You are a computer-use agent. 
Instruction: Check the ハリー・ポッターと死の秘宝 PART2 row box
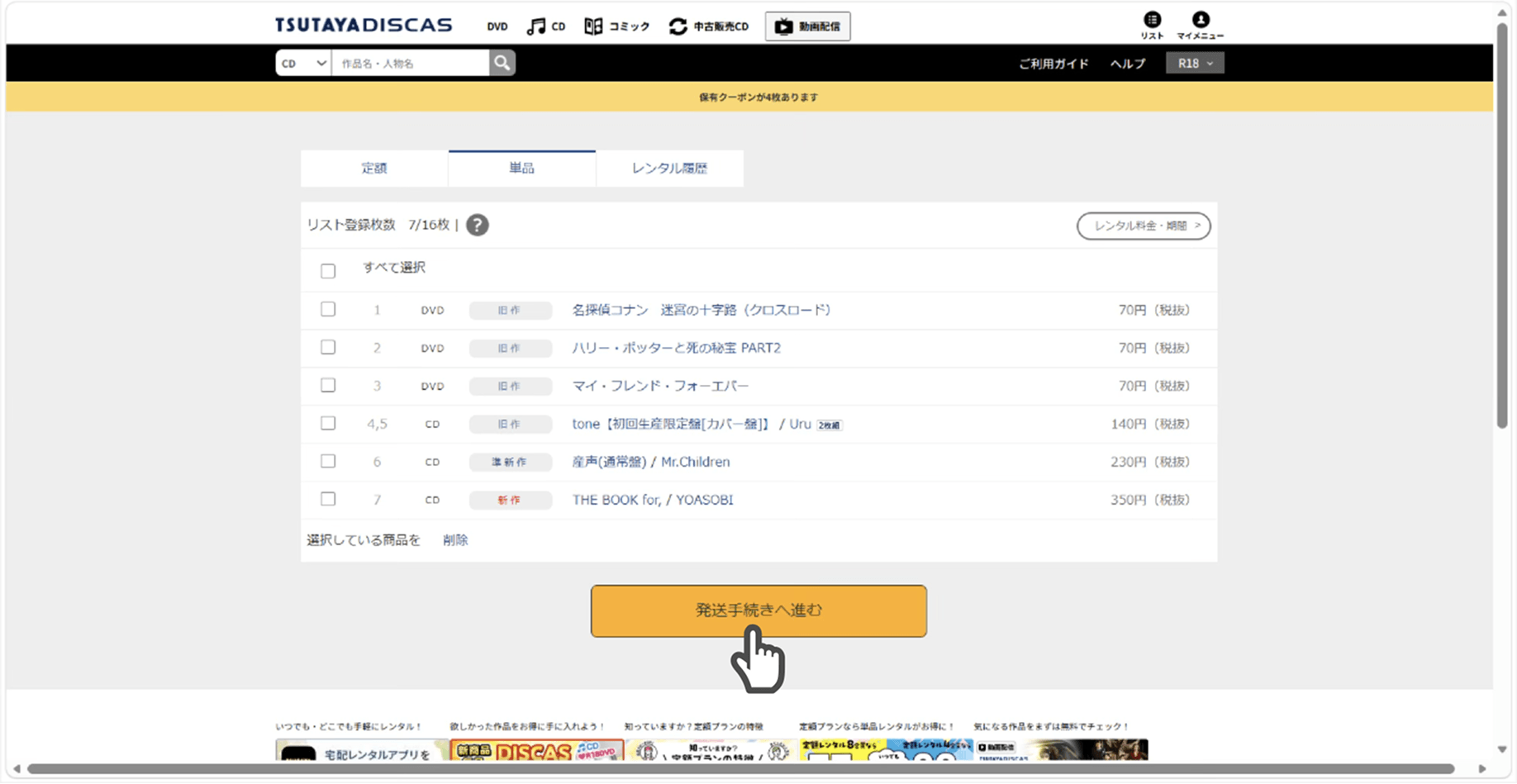pyautogui.click(x=328, y=347)
